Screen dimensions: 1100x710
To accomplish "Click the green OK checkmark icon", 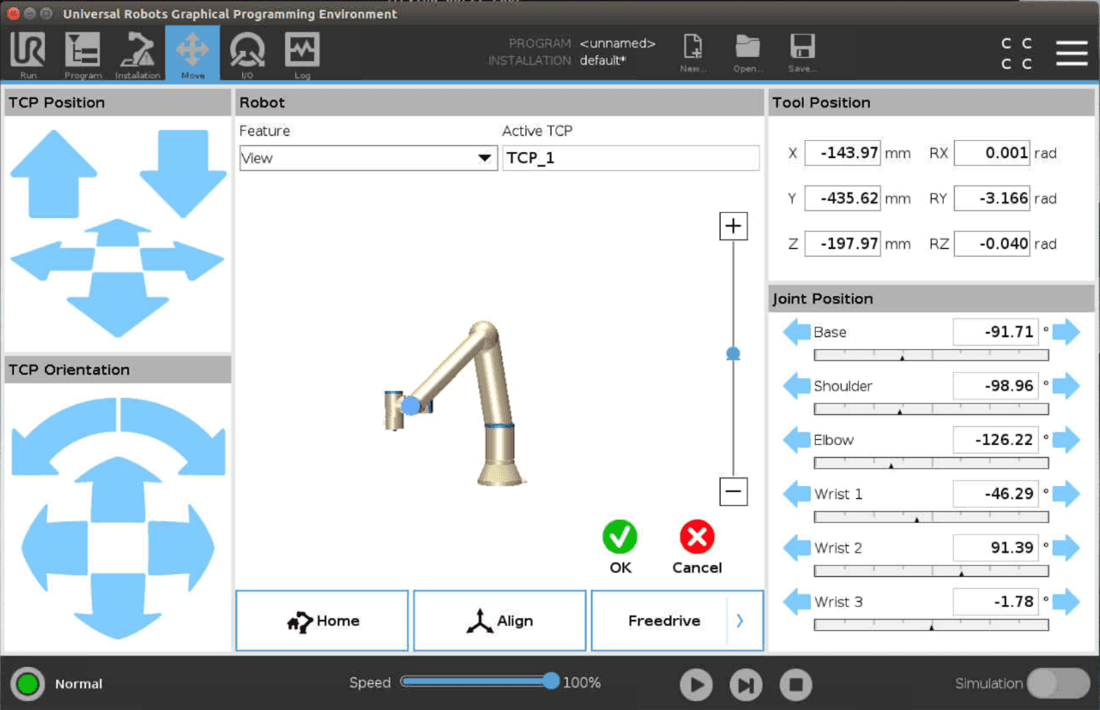I will [620, 537].
